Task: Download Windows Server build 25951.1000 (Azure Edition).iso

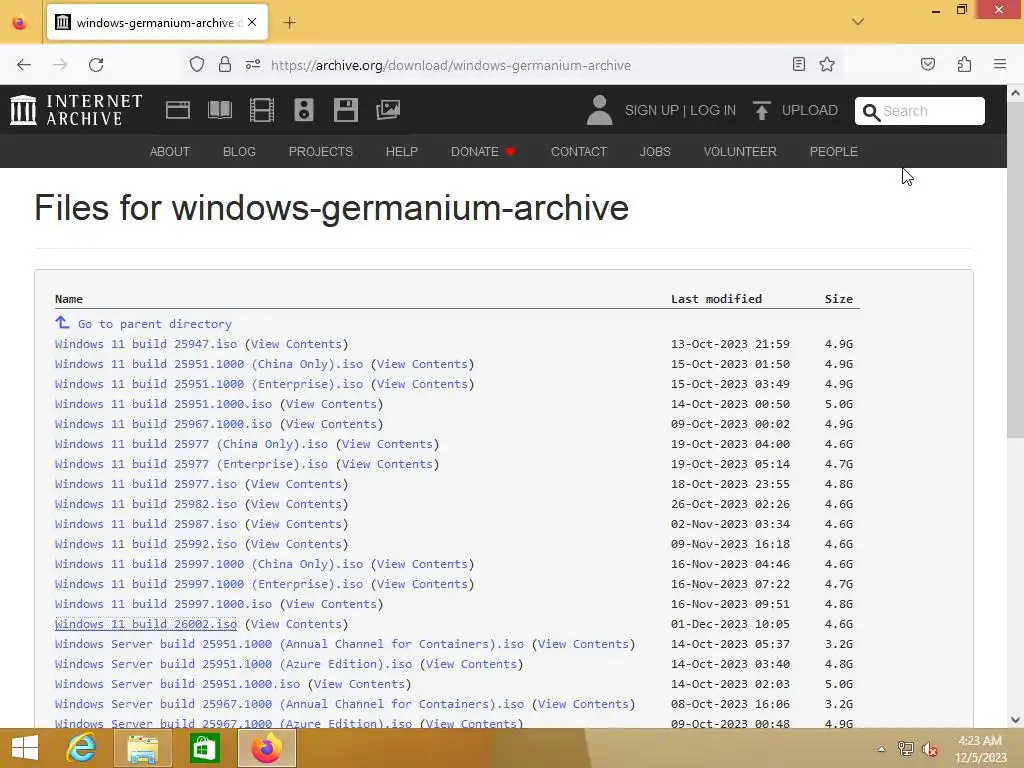Action: tap(233, 664)
